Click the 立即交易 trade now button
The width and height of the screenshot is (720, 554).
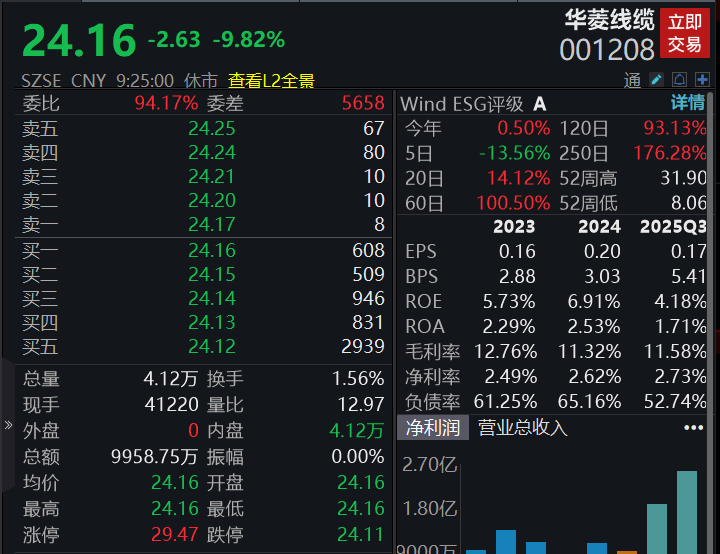click(x=685, y=34)
